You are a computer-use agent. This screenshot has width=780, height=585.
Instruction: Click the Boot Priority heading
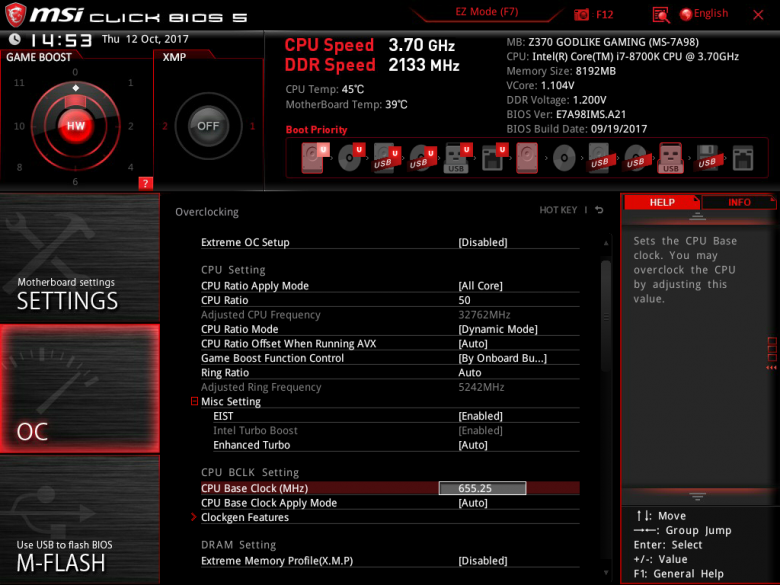point(316,130)
